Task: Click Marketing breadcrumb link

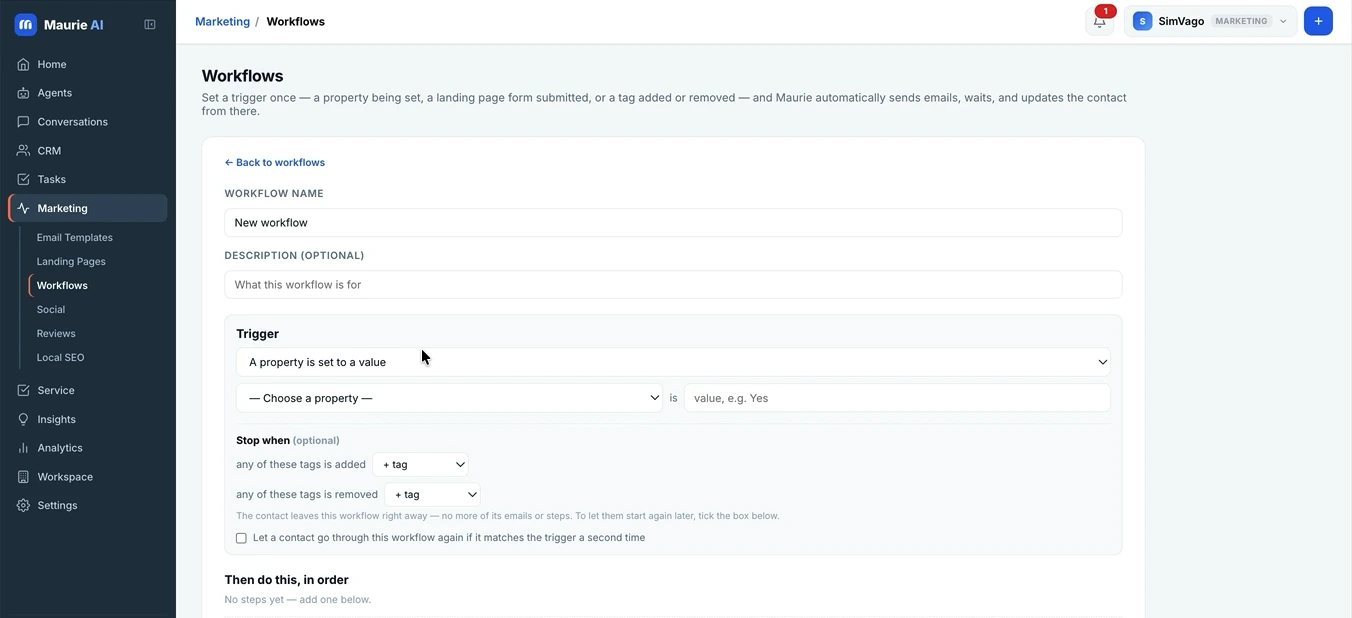Action: (x=222, y=21)
